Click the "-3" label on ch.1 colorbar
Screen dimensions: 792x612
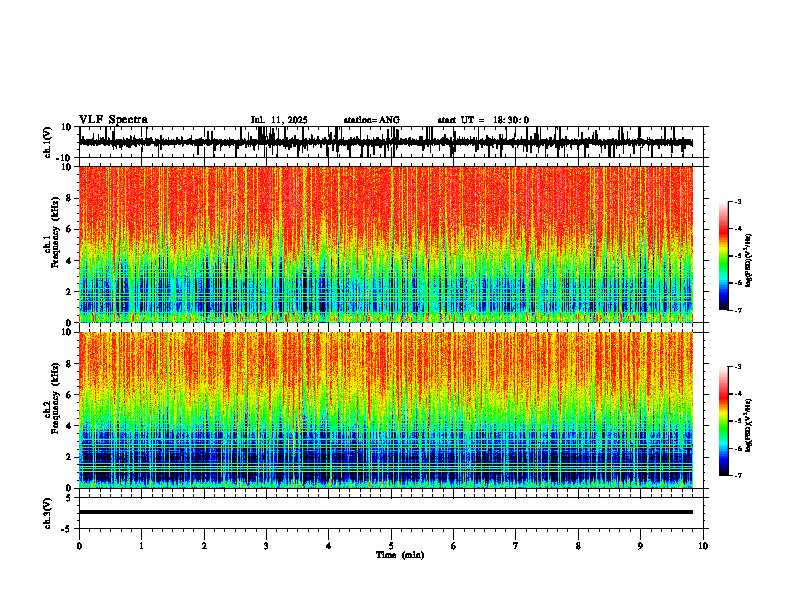point(737,202)
